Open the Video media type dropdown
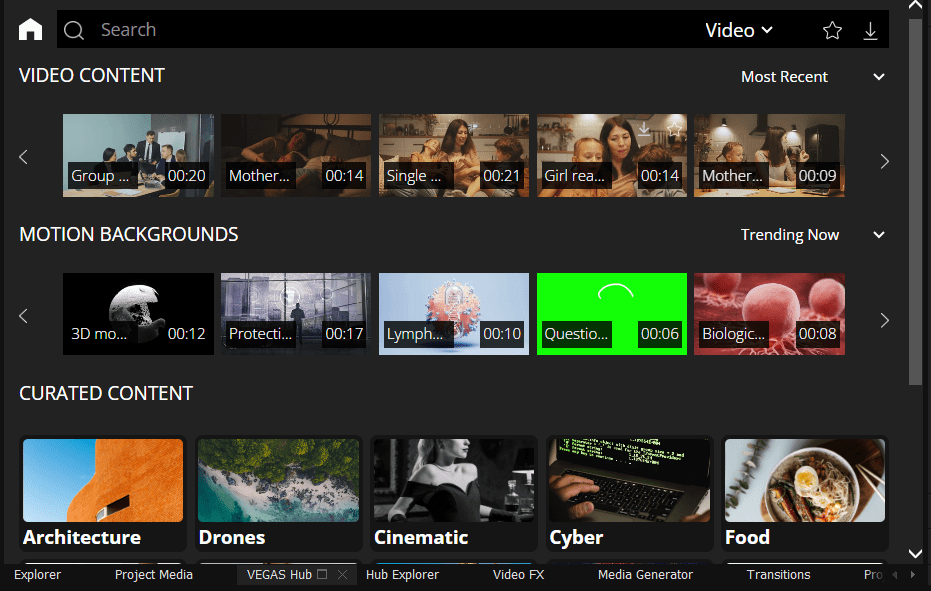Viewport: 931px width, 591px height. 739,30
